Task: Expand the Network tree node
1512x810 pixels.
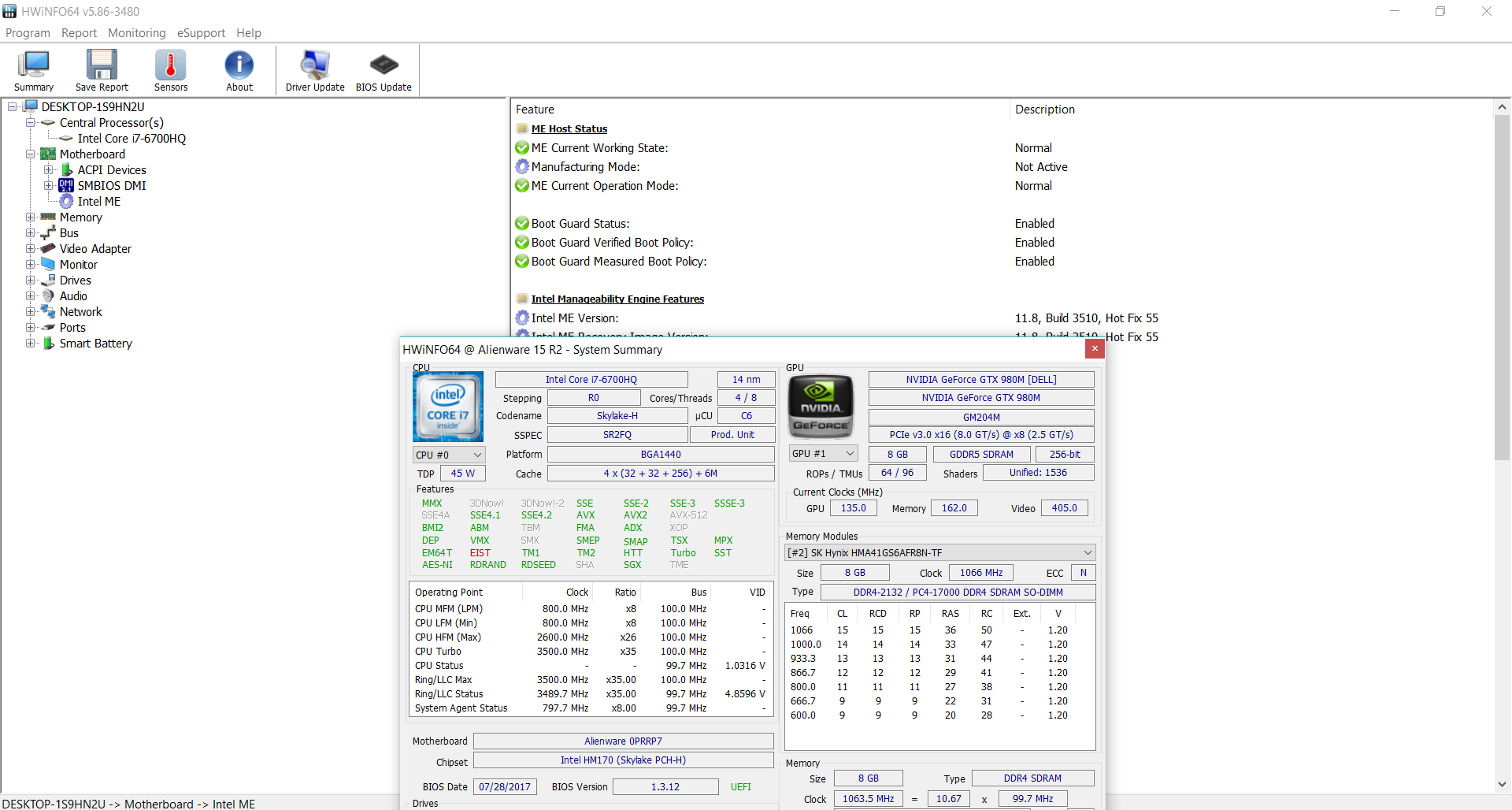Action: tap(30, 311)
